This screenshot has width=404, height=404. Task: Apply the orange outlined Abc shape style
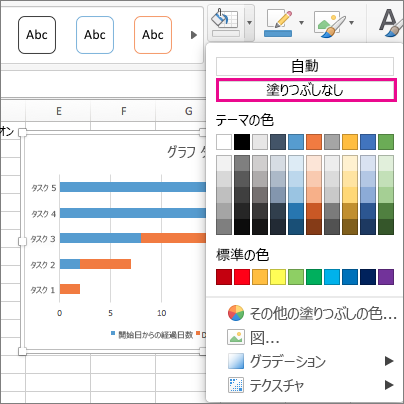pyautogui.click(x=153, y=35)
